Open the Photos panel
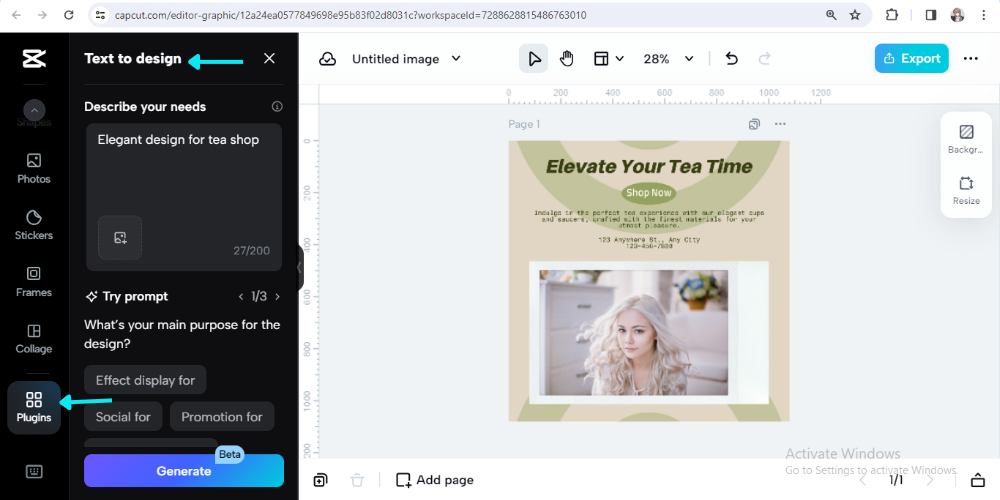 coord(34,168)
